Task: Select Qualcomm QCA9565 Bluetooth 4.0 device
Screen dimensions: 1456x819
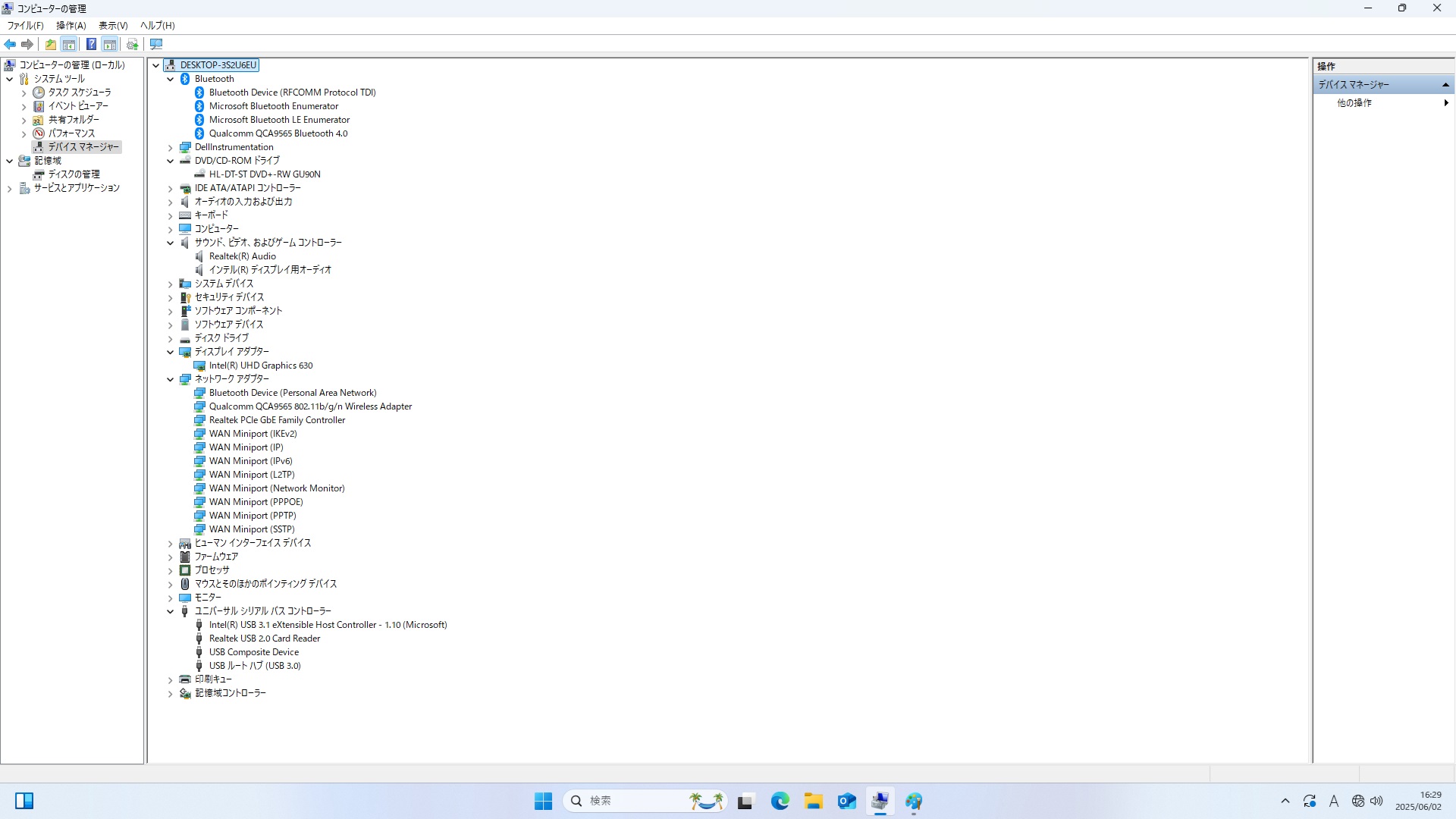Action: click(278, 133)
